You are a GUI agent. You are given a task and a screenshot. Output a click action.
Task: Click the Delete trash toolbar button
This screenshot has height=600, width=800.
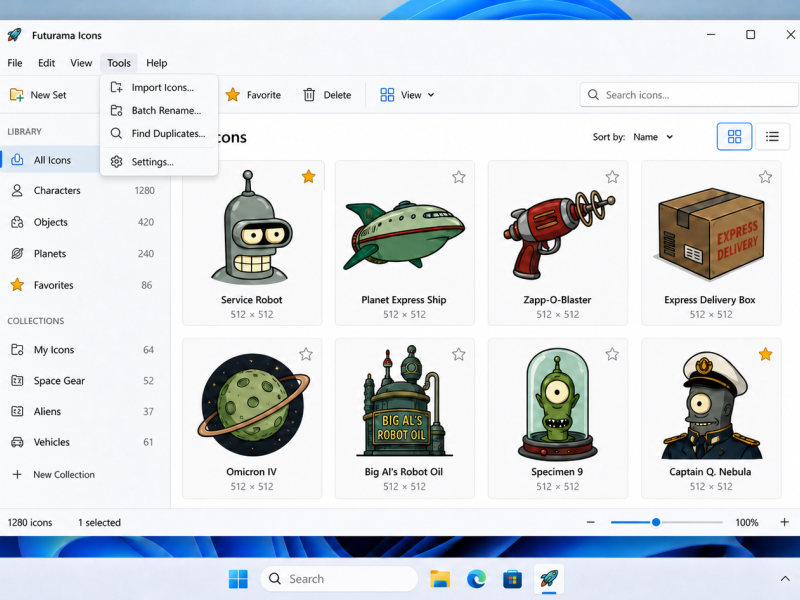[328, 95]
